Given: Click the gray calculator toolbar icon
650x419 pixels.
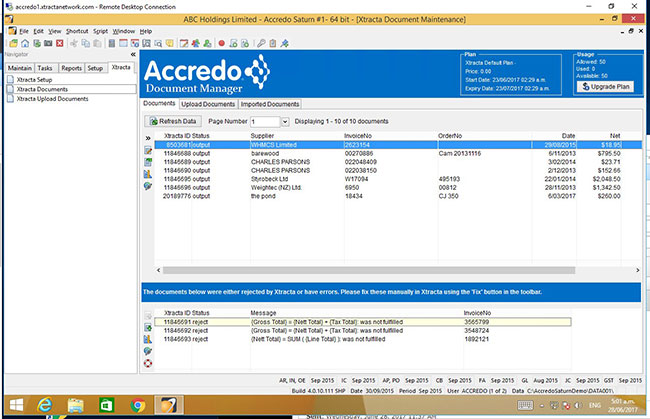Looking at the screenshot, I should tap(112, 43).
